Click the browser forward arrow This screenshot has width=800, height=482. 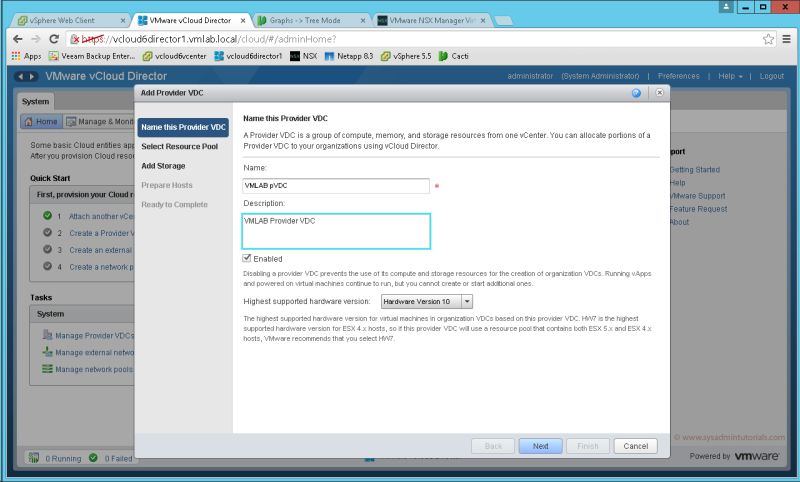click(x=36, y=39)
